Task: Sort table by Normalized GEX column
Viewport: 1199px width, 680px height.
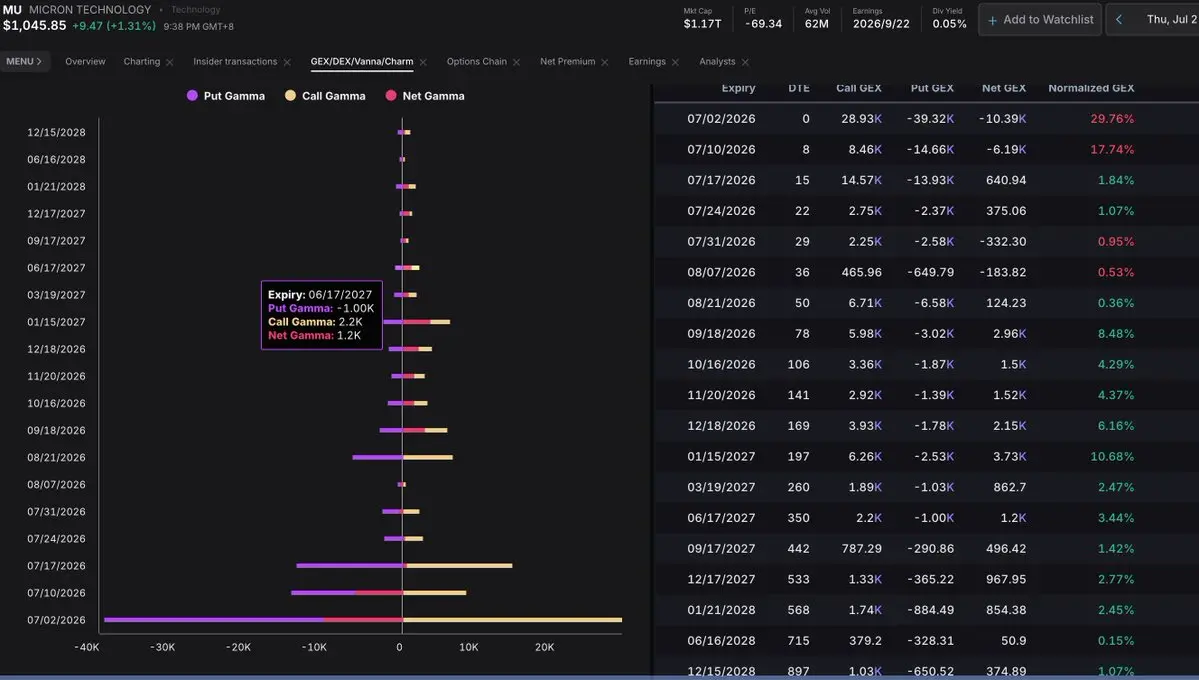Action: [x=1090, y=88]
